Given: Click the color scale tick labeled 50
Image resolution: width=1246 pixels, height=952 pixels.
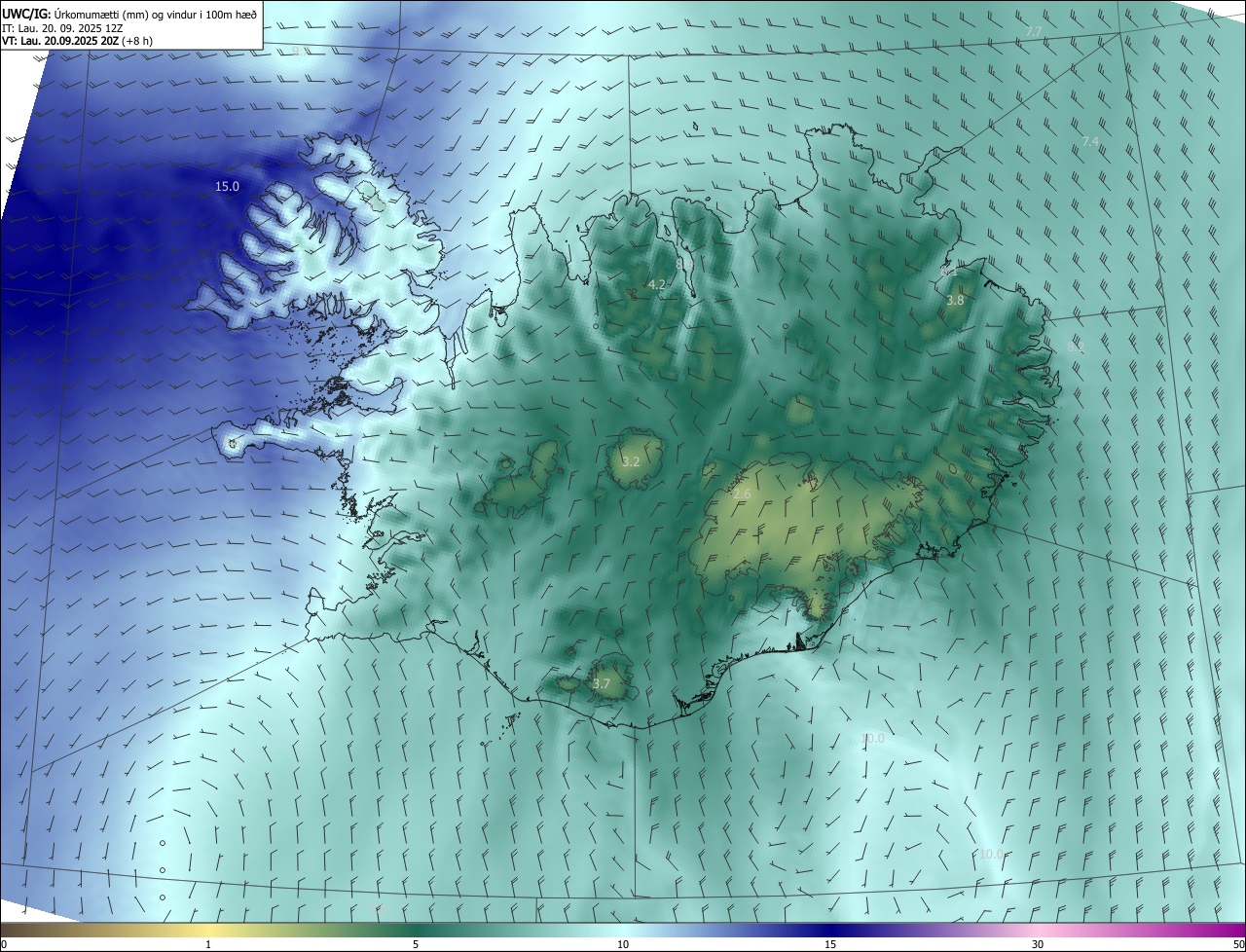Looking at the screenshot, I should (x=1238, y=944).
